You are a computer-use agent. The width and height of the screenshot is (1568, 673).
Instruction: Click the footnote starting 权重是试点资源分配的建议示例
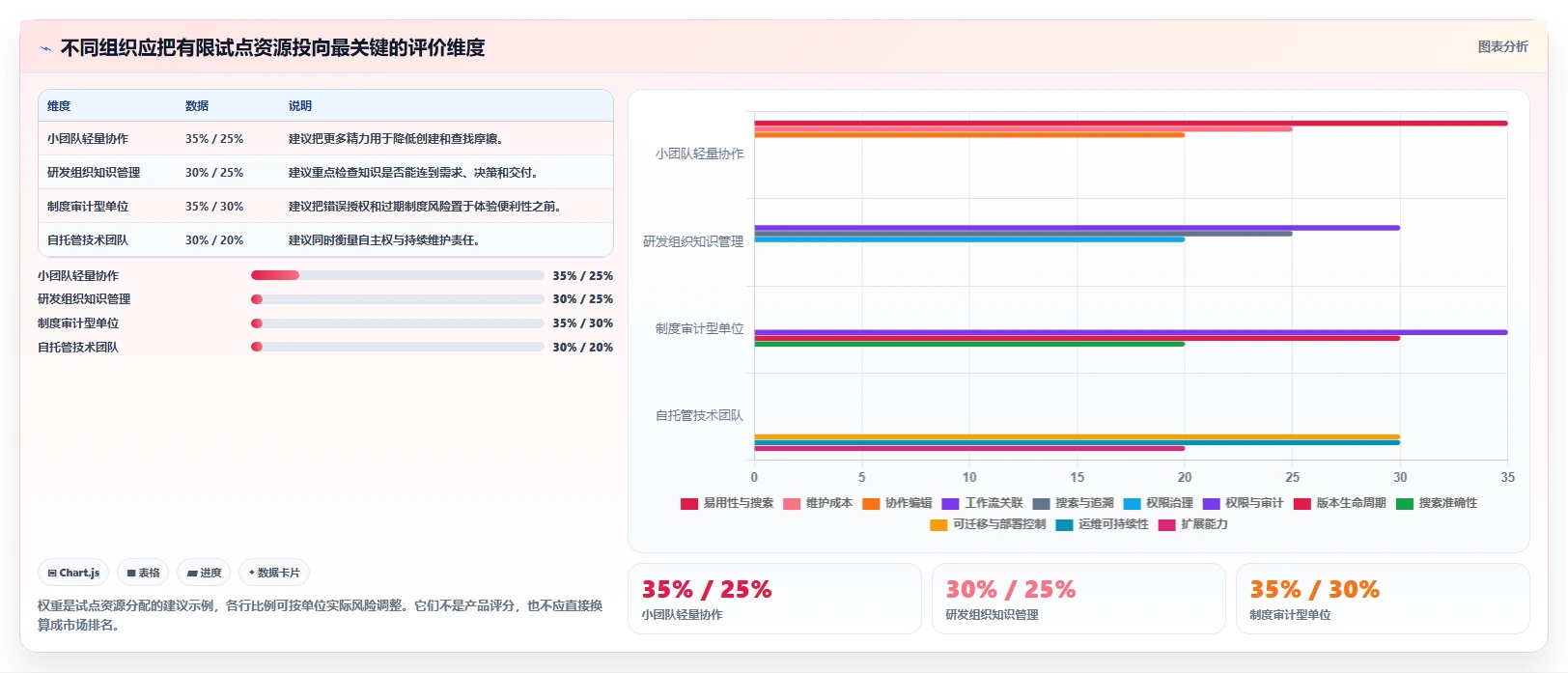tap(320, 615)
